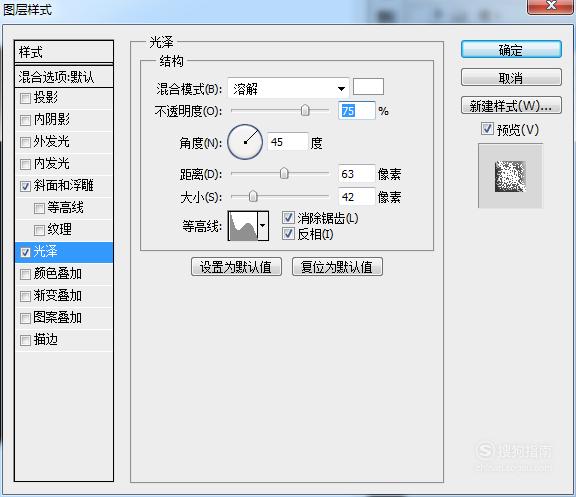The width and height of the screenshot is (576, 497).
Task: Check the 图案叠加 checkbox
Action: click(25, 318)
